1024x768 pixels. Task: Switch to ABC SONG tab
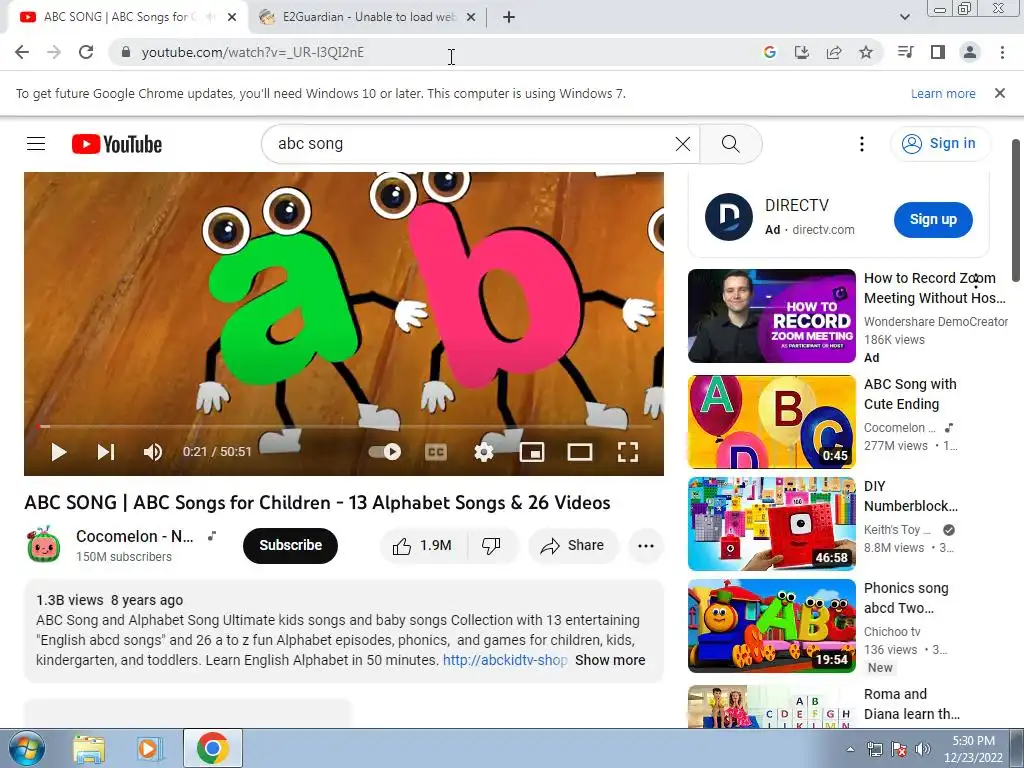pos(118,17)
